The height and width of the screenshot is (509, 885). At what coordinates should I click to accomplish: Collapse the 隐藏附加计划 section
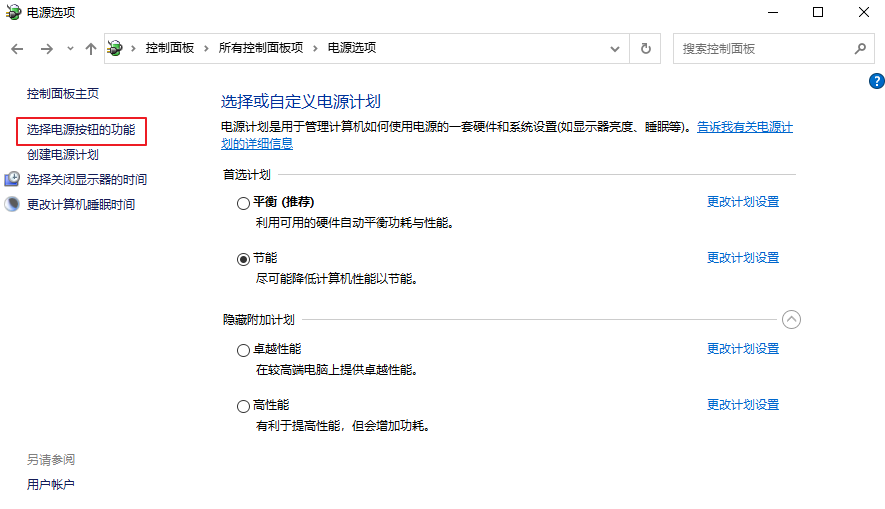click(x=791, y=320)
